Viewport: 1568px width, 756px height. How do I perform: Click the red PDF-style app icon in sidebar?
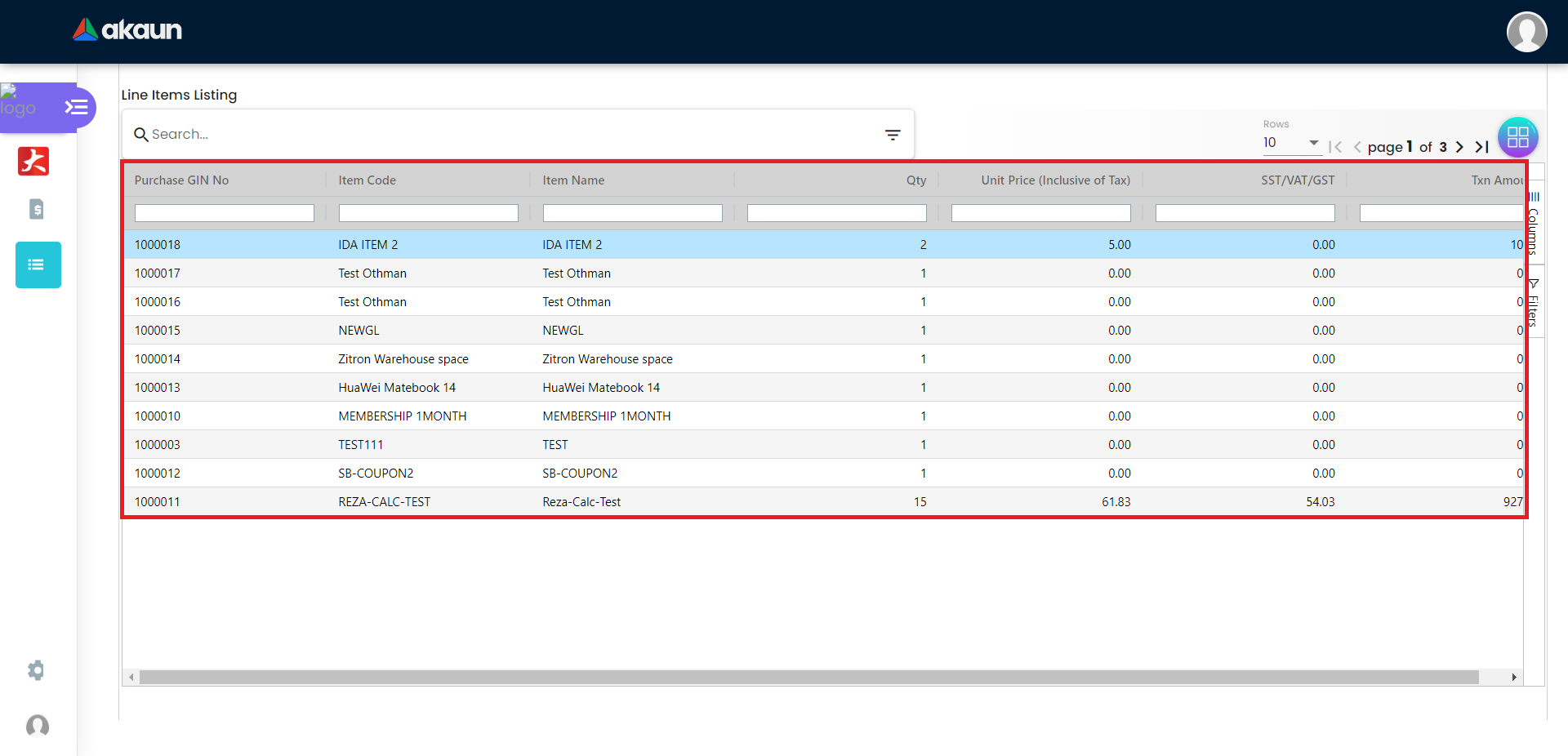[x=33, y=161]
